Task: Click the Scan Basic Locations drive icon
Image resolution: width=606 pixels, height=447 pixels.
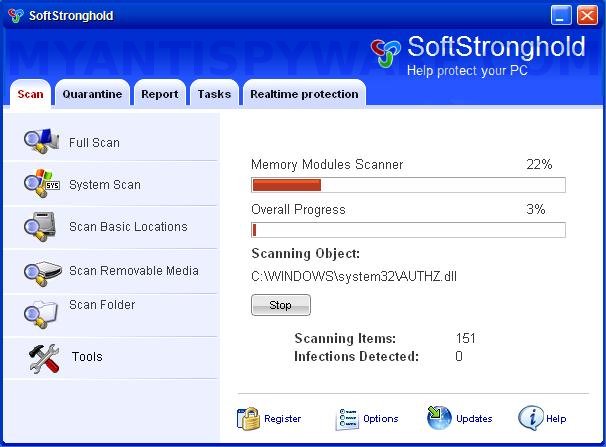Action: 40,227
